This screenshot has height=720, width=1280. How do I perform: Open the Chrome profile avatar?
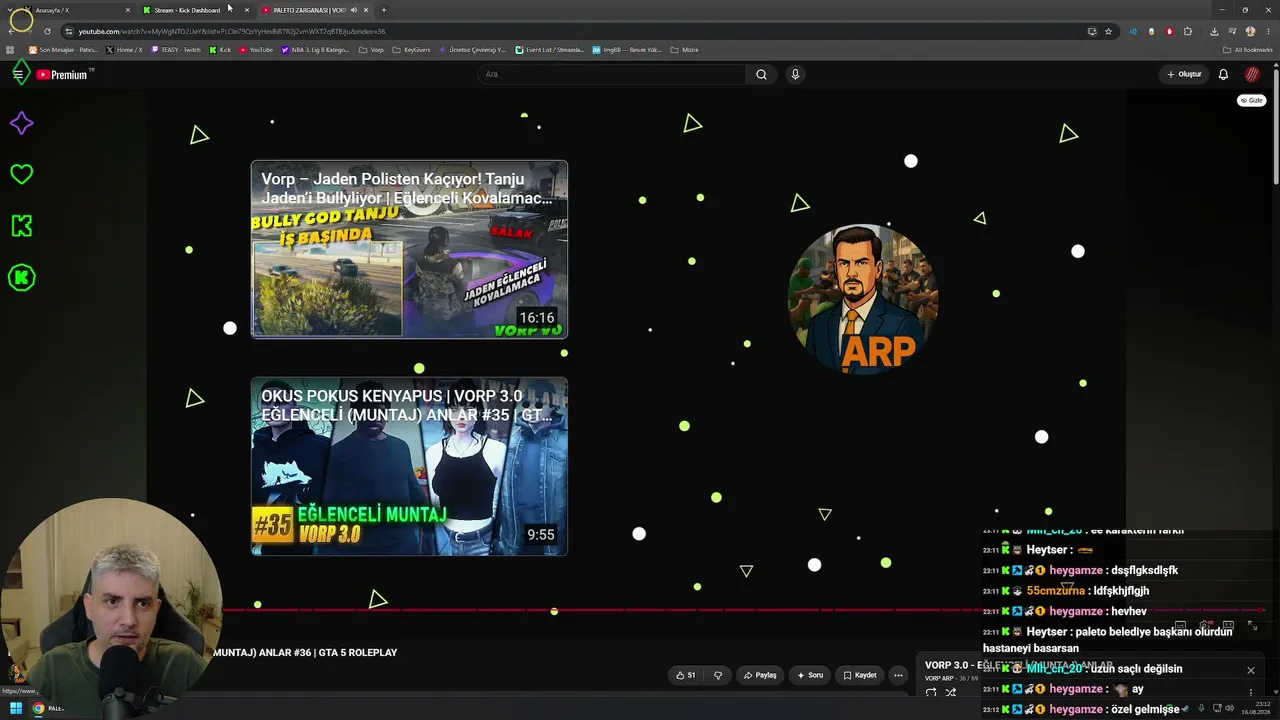[1250, 31]
